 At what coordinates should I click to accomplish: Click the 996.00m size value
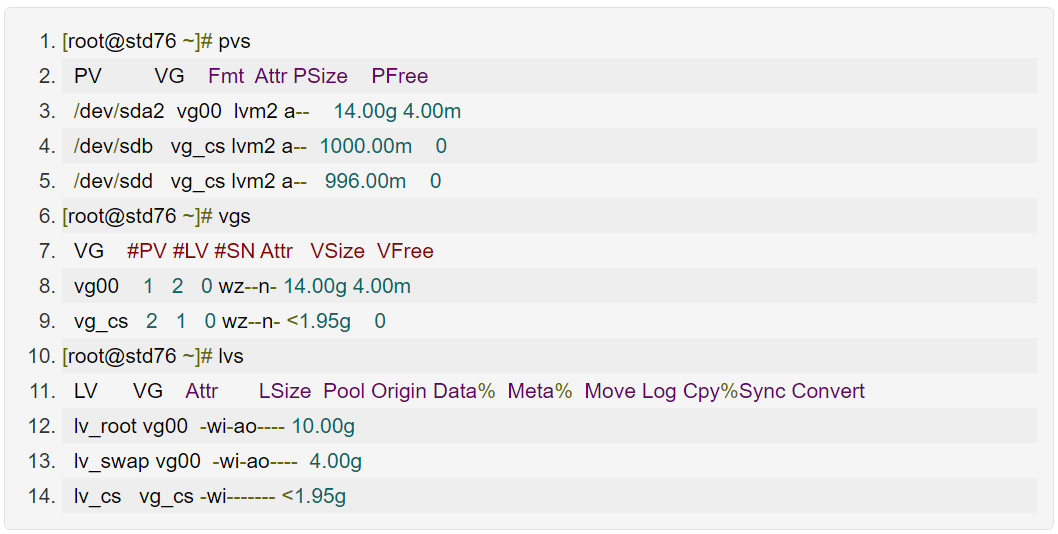(x=365, y=181)
